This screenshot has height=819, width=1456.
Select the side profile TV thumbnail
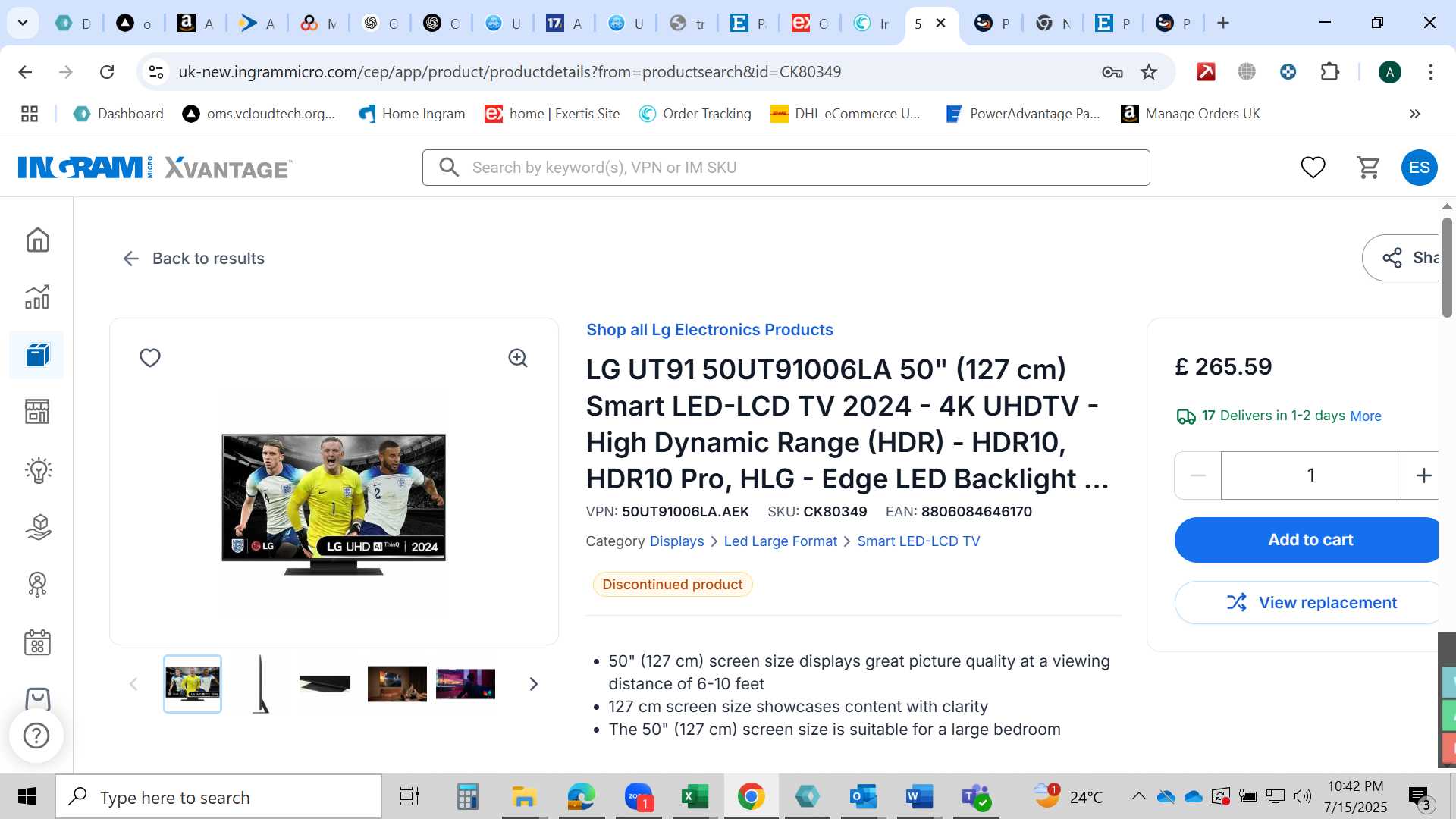pyautogui.click(x=260, y=684)
